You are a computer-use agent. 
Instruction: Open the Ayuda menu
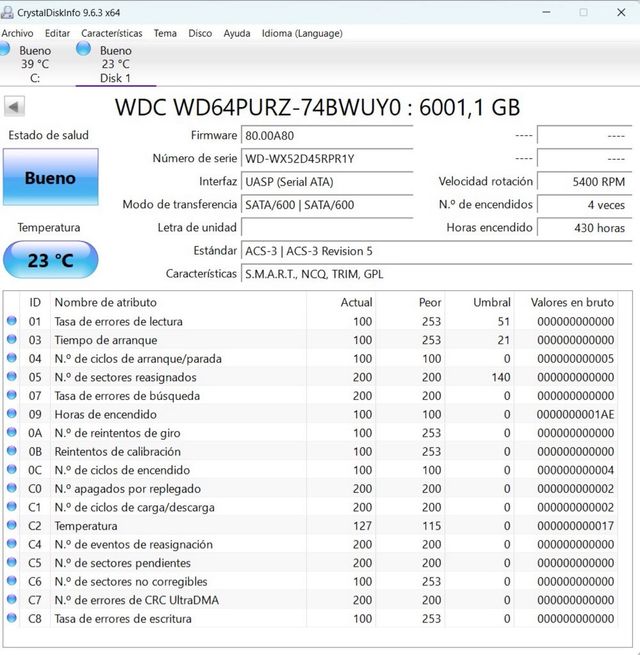point(236,33)
